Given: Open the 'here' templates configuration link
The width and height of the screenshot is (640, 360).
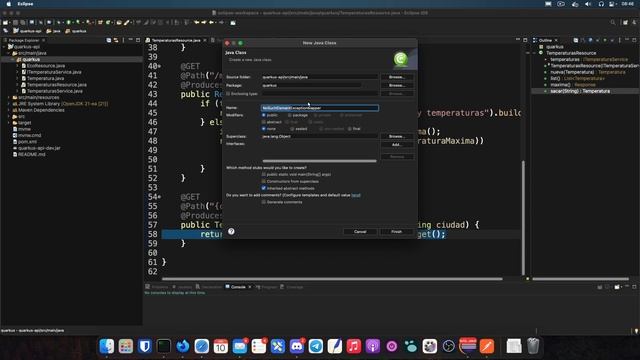Looking at the screenshot, I should pos(356,195).
